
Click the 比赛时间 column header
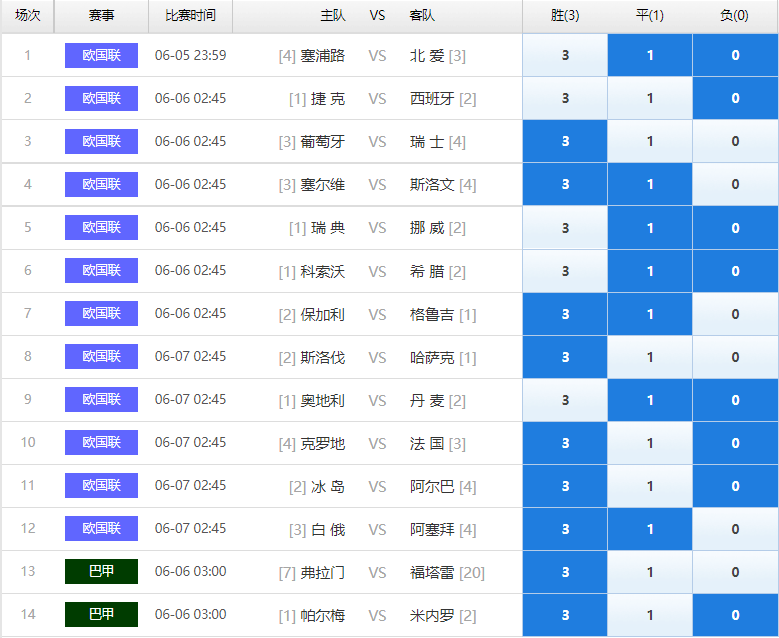(190, 15)
